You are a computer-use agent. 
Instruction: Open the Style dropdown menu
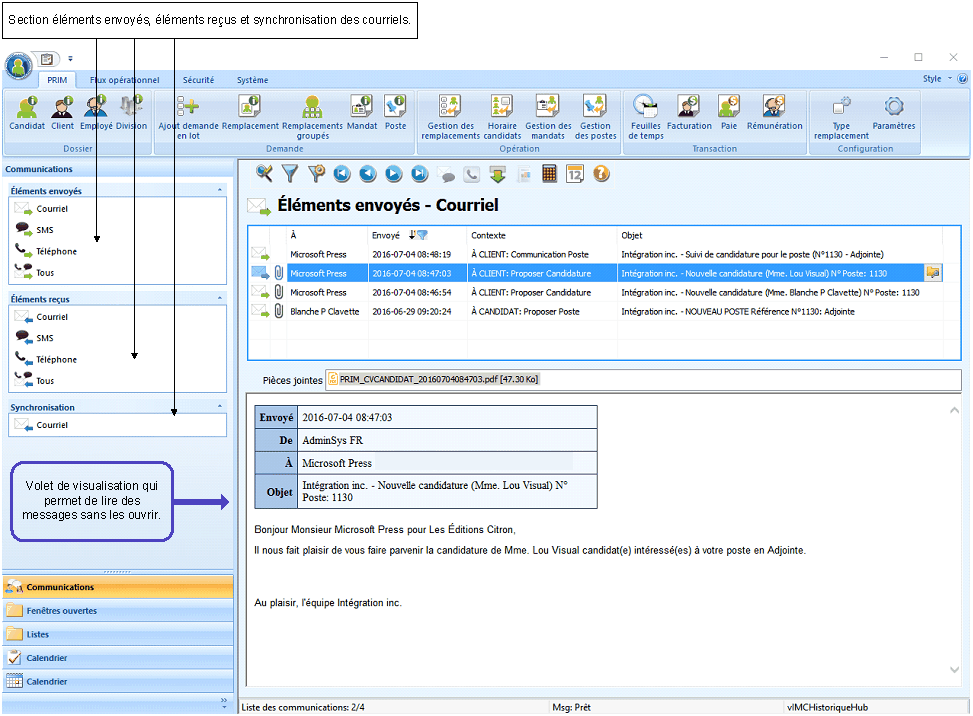point(936,79)
